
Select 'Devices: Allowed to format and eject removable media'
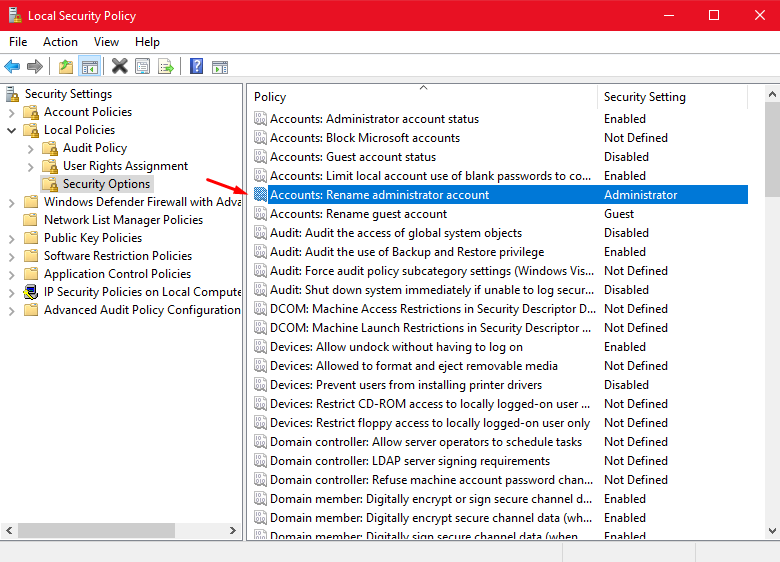(x=500, y=366)
